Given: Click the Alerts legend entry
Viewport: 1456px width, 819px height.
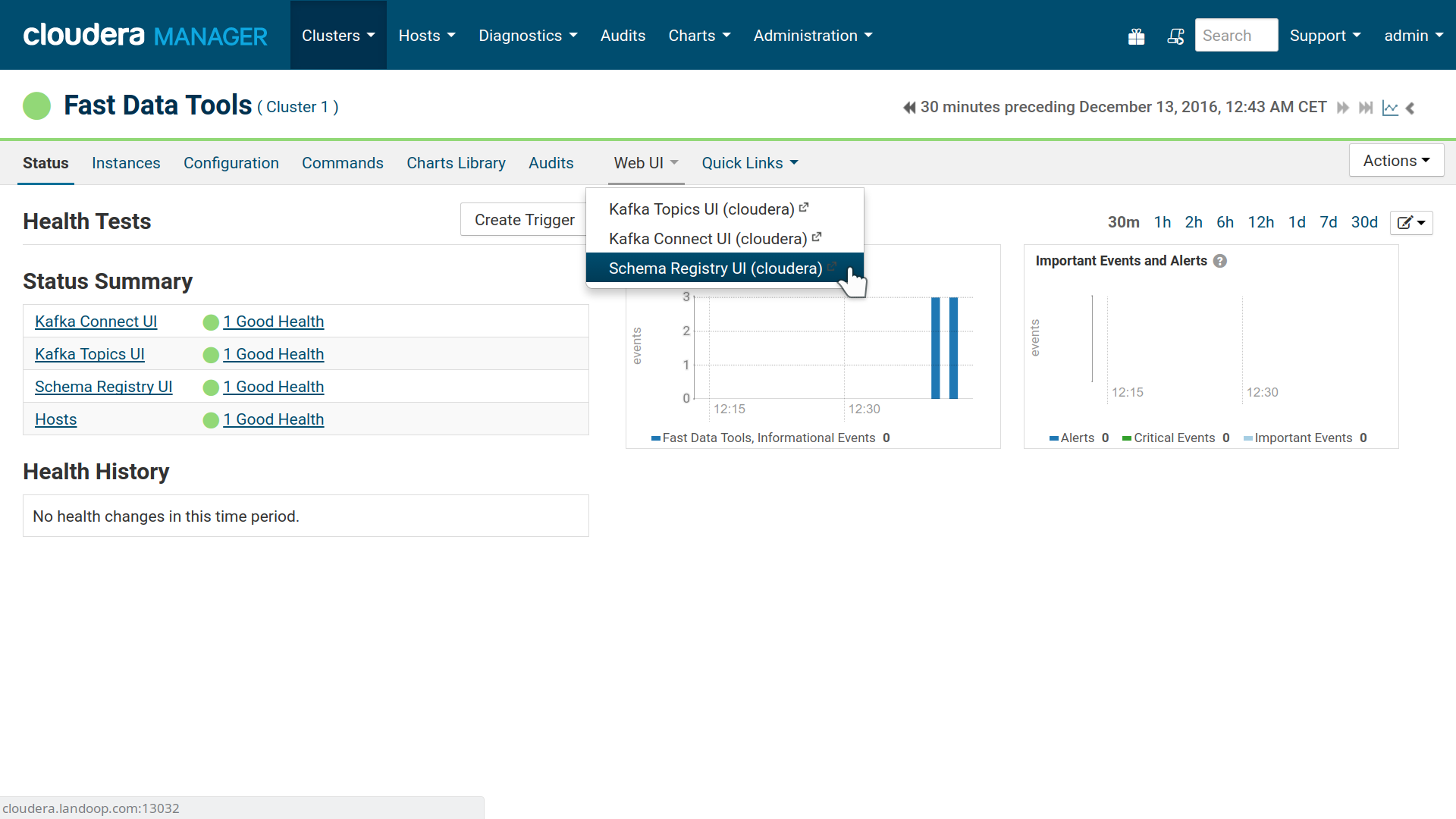Looking at the screenshot, I should click(x=1079, y=438).
